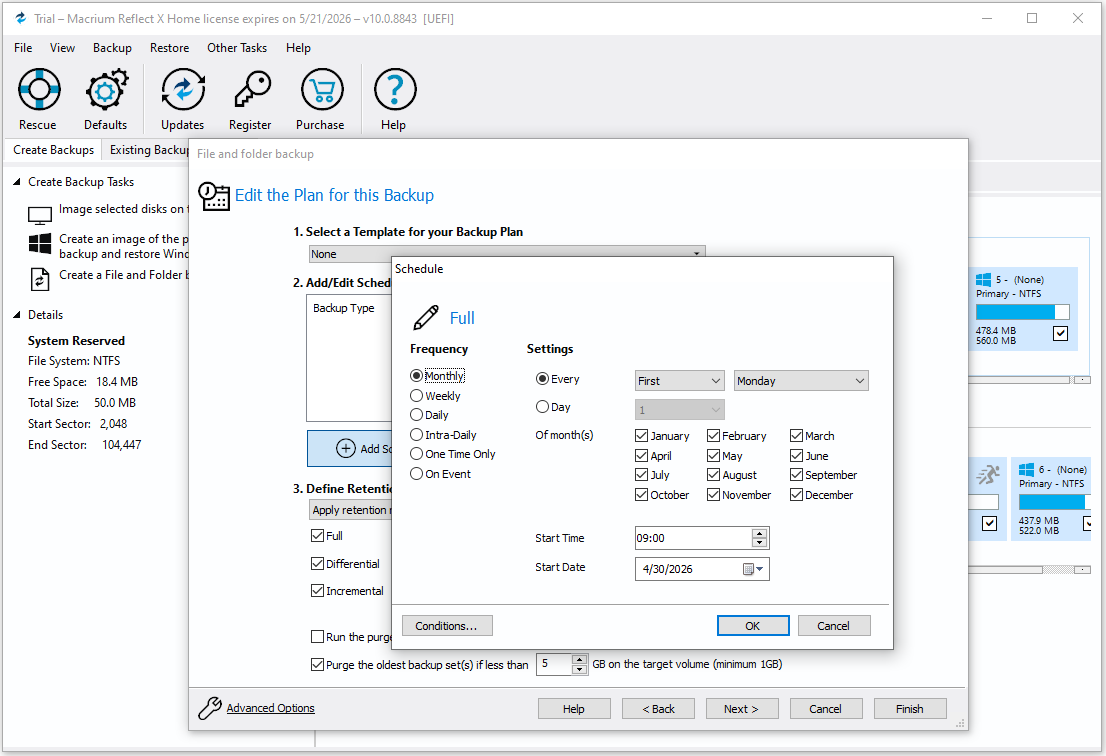1106x756 pixels.
Task: Click the purge GB value spinner
Action: coord(579,664)
